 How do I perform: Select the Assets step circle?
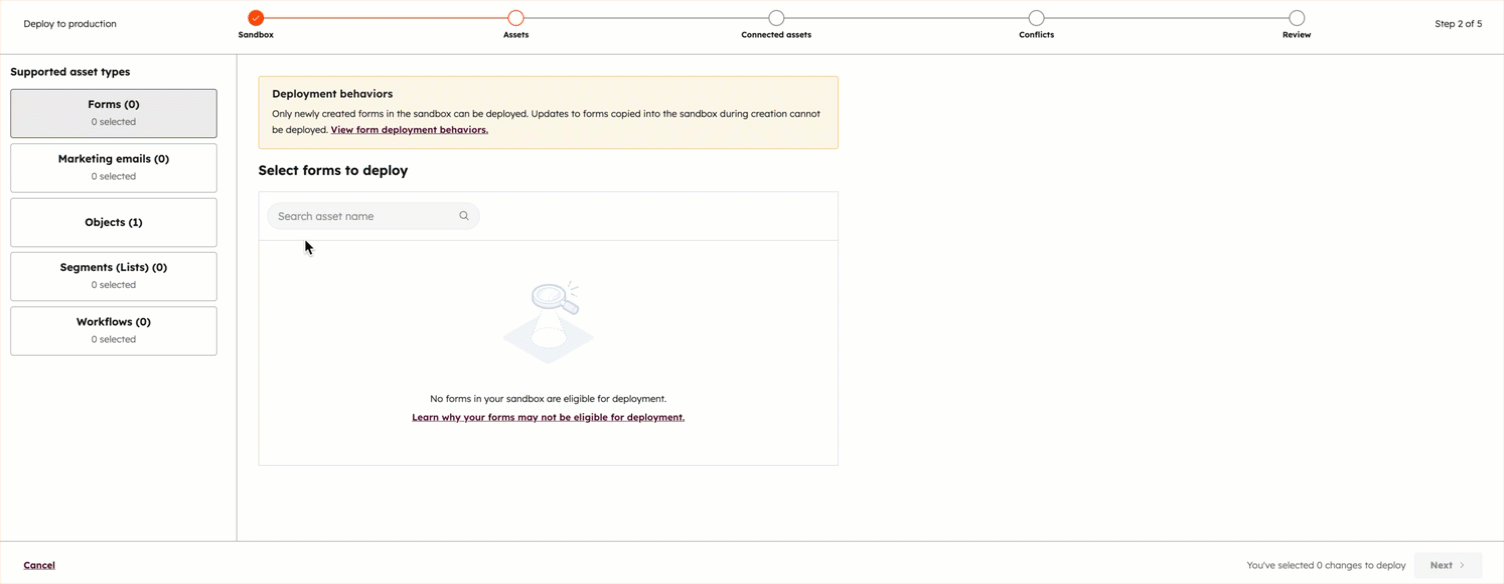(516, 17)
